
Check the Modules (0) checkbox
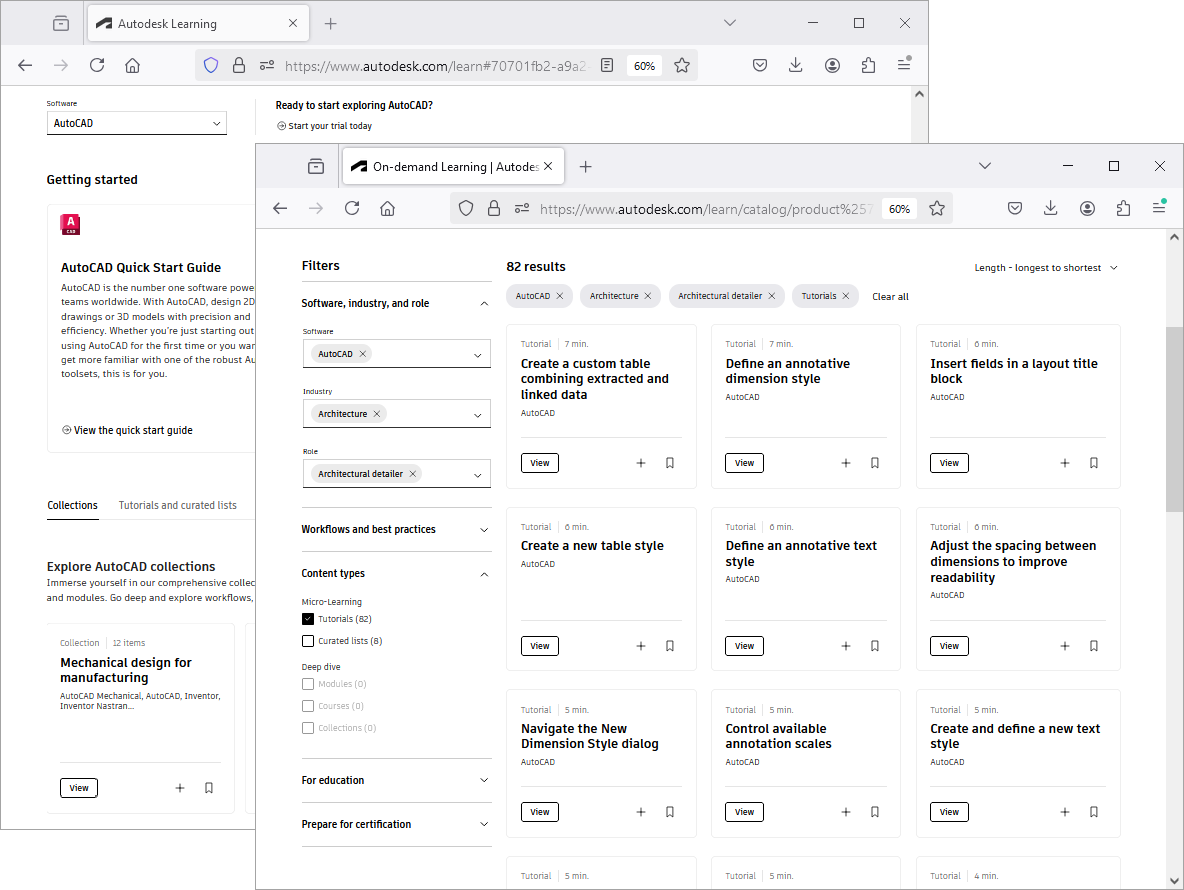coord(308,684)
